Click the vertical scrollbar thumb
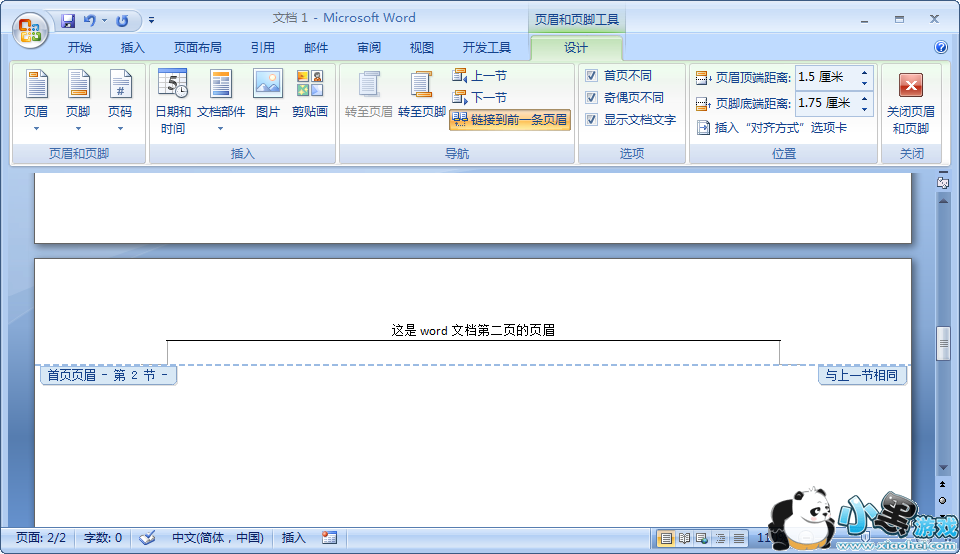960x554 pixels. click(943, 343)
